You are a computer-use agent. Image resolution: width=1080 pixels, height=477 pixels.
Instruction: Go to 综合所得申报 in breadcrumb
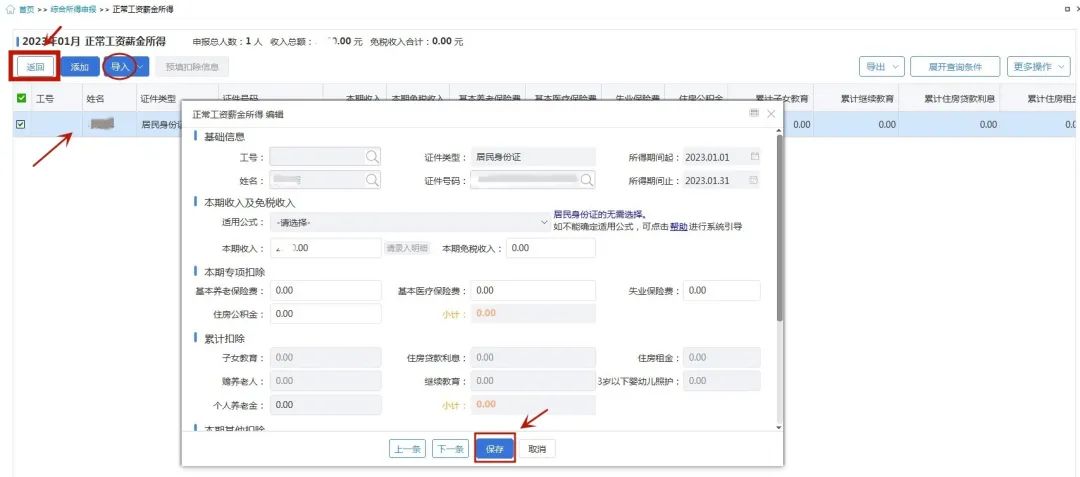coord(72,9)
